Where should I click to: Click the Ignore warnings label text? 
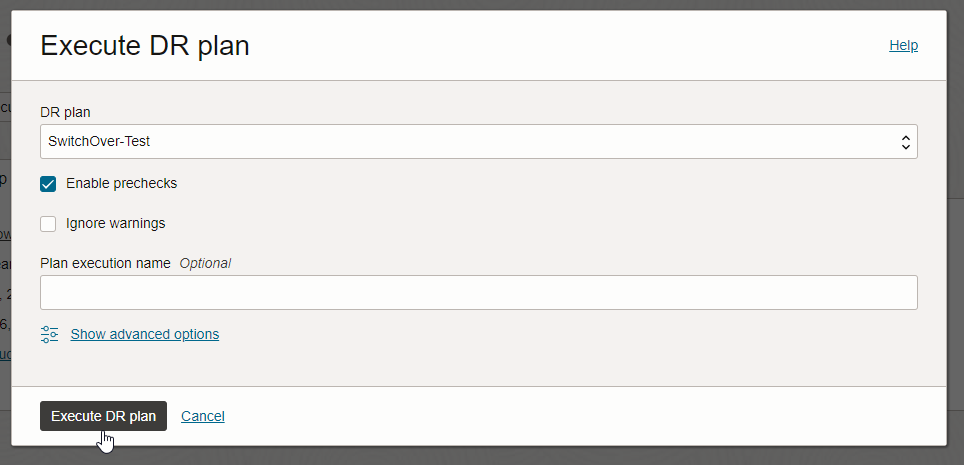point(115,224)
